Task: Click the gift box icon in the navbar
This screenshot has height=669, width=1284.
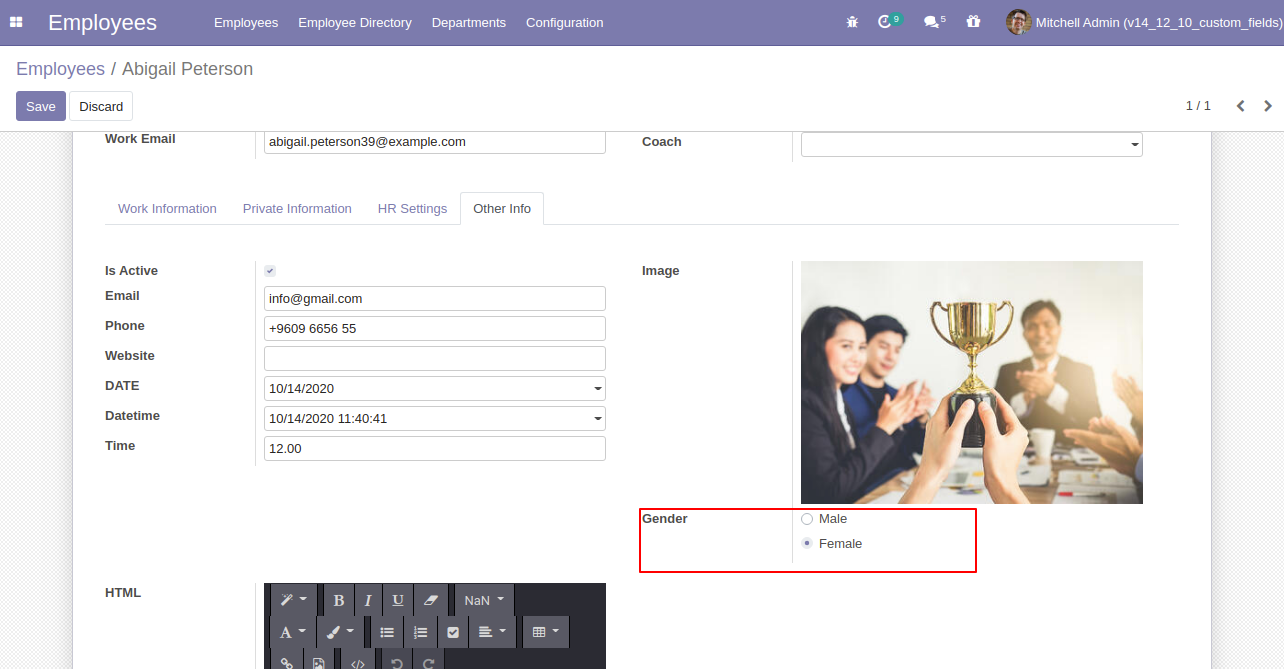Action: 973,21
